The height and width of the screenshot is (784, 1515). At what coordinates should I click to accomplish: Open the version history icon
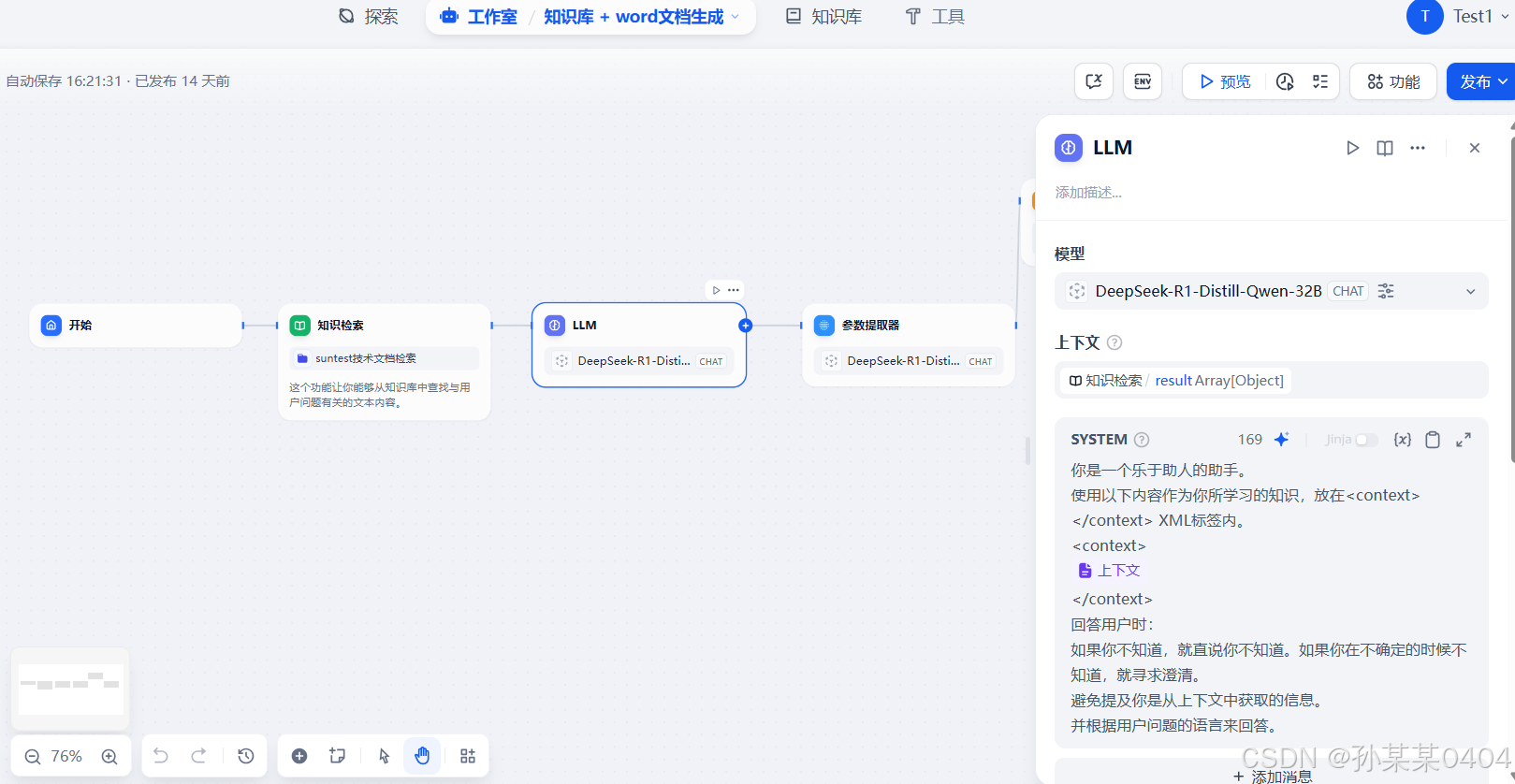(x=246, y=756)
